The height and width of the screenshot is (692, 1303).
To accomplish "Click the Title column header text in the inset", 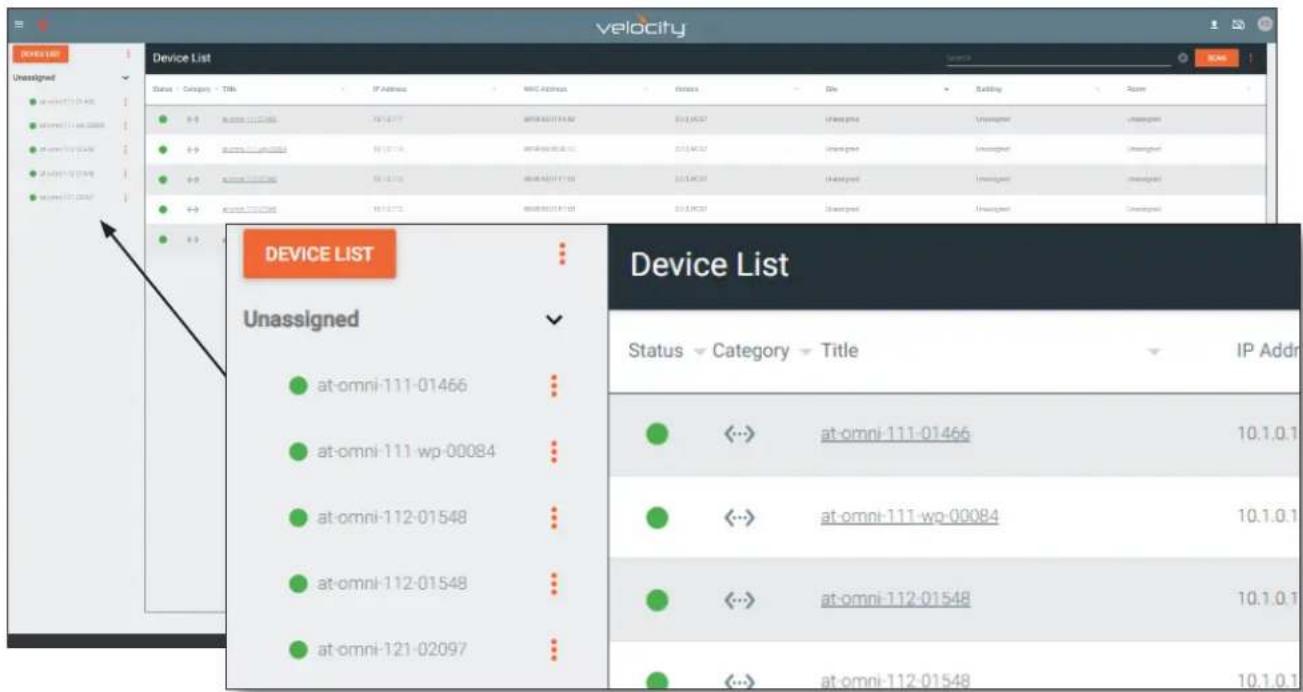I will click(839, 351).
